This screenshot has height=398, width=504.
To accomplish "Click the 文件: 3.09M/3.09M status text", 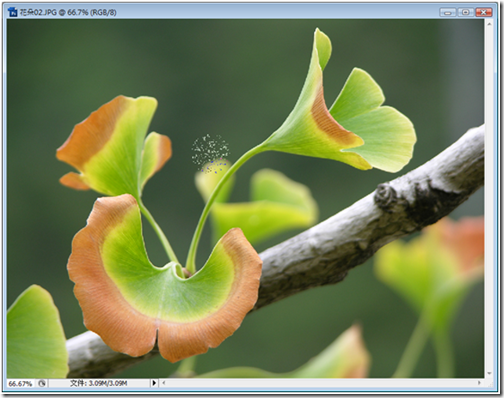I will coord(99,383).
